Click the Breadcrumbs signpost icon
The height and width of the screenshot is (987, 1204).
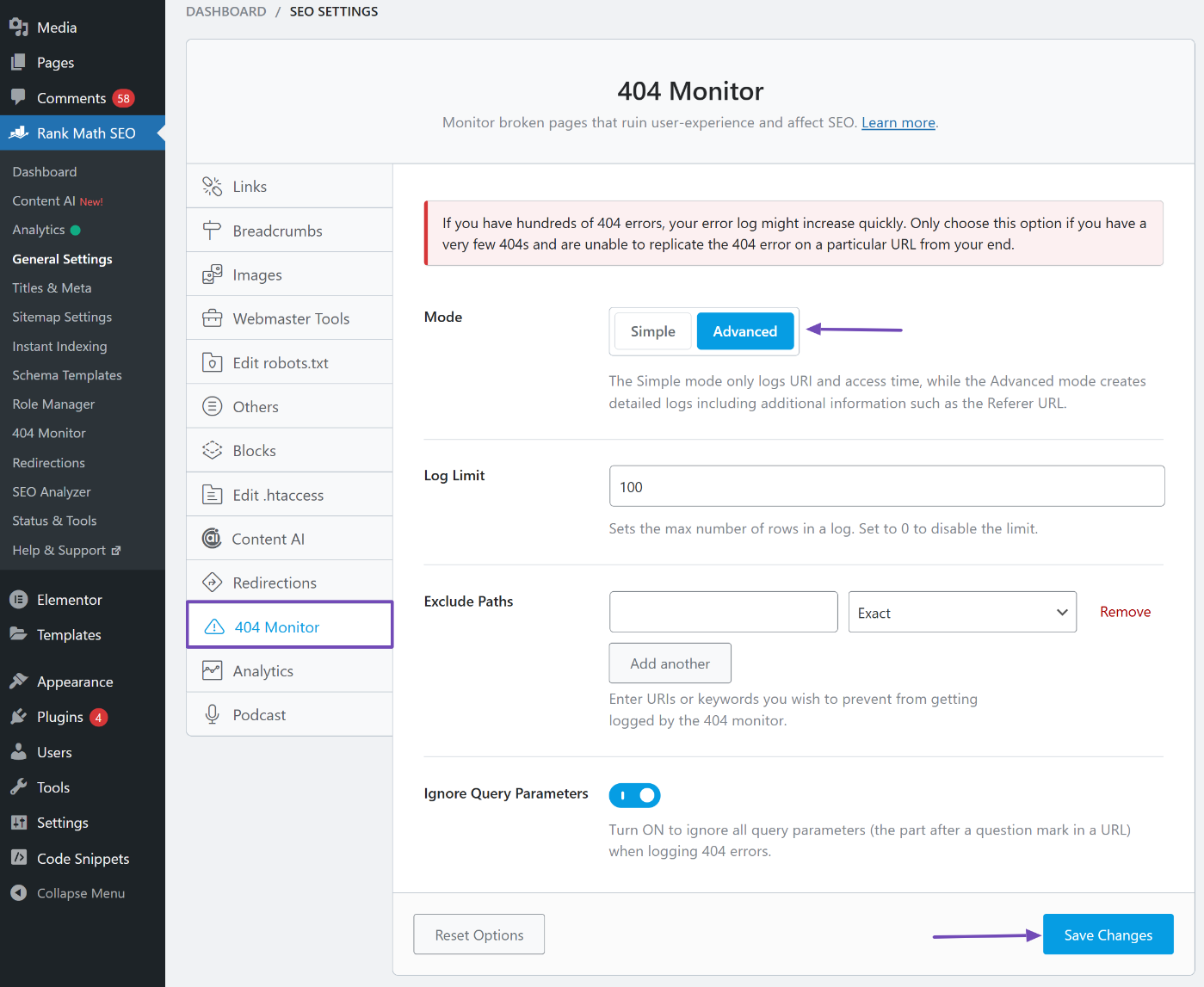[x=212, y=231]
